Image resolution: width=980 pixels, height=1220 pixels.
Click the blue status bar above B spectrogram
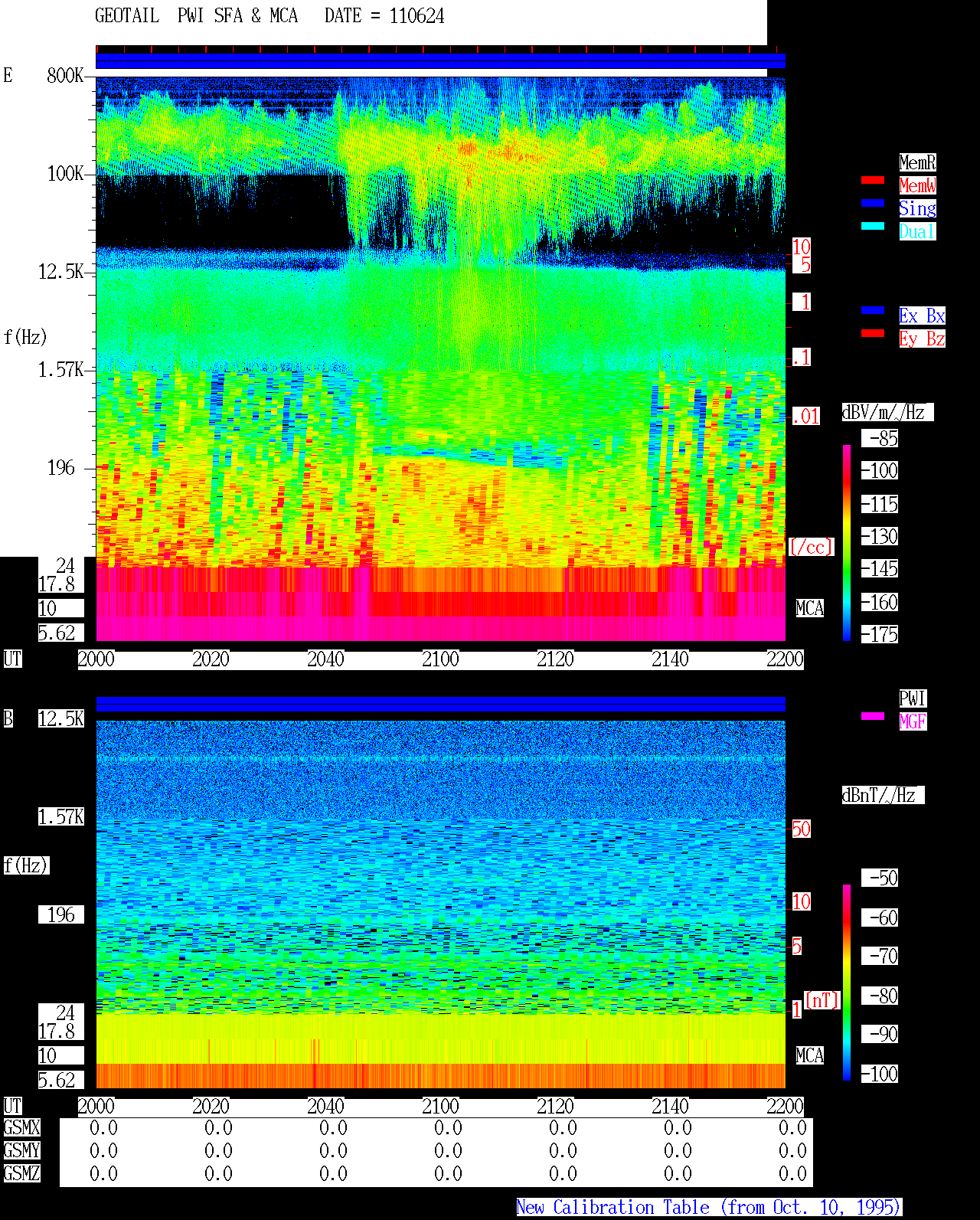tap(440, 704)
